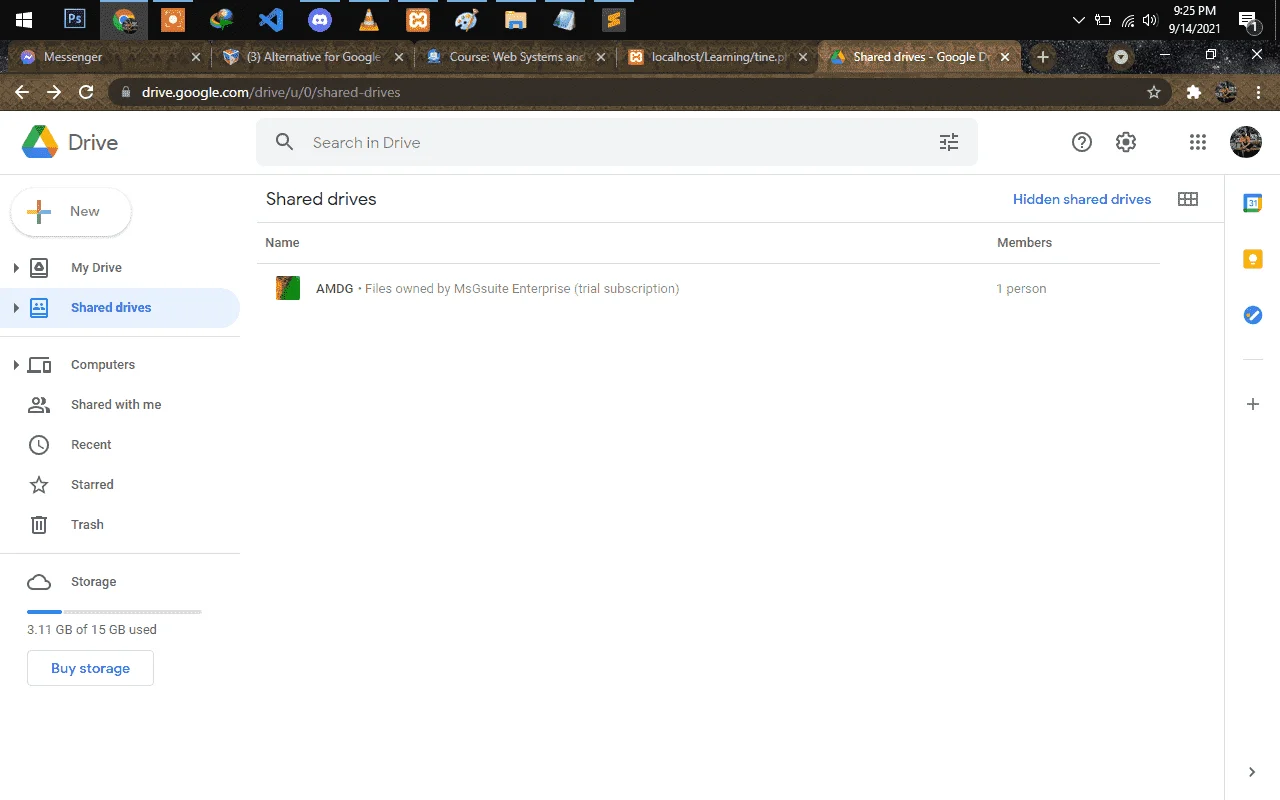Open Chrome three-dot menu

[x=1259, y=92]
